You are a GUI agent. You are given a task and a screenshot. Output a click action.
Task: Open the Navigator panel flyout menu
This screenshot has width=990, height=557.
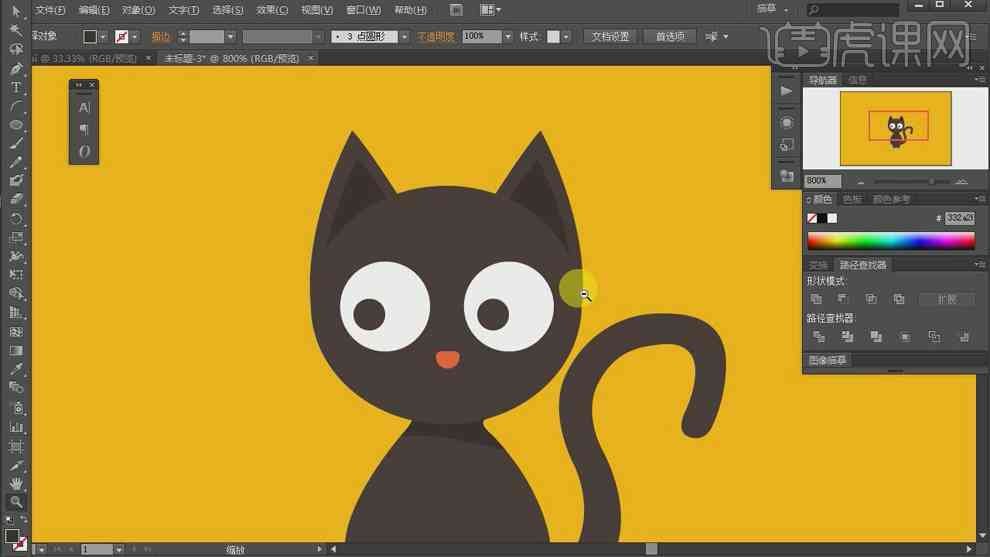(979, 80)
